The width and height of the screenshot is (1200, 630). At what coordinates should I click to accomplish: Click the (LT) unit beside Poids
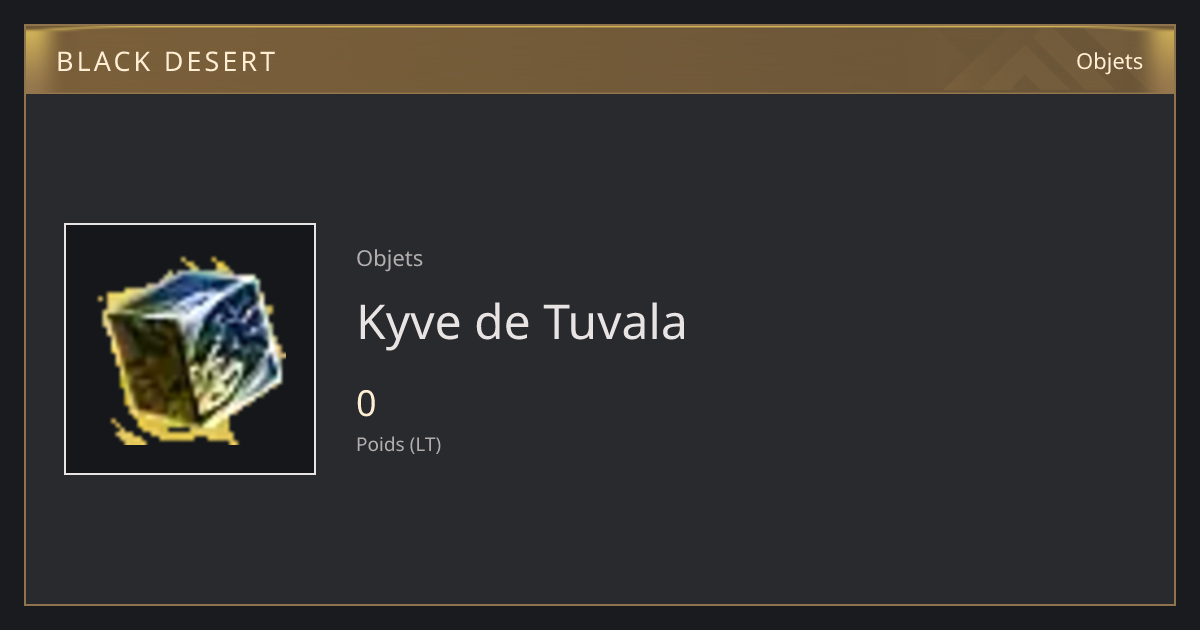pyautogui.click(x=425, y=444)
